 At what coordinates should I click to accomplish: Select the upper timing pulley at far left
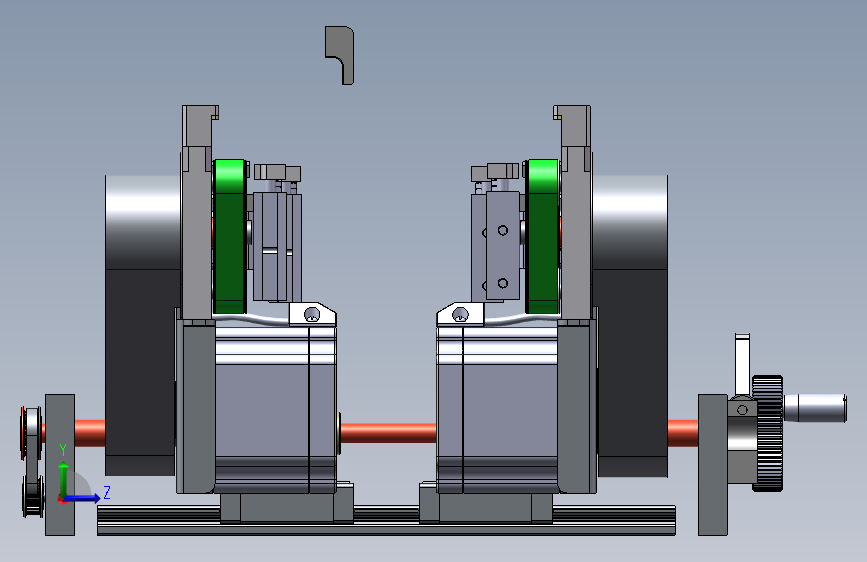31,433
